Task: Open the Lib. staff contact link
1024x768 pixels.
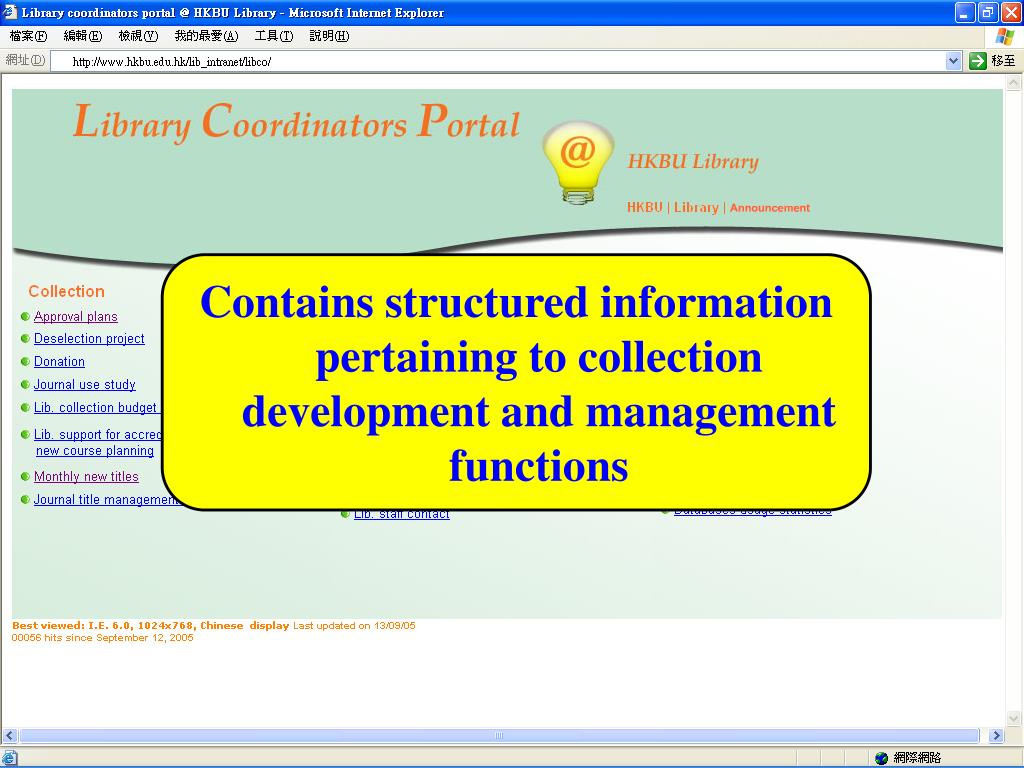Action: (x=402, y=515)
